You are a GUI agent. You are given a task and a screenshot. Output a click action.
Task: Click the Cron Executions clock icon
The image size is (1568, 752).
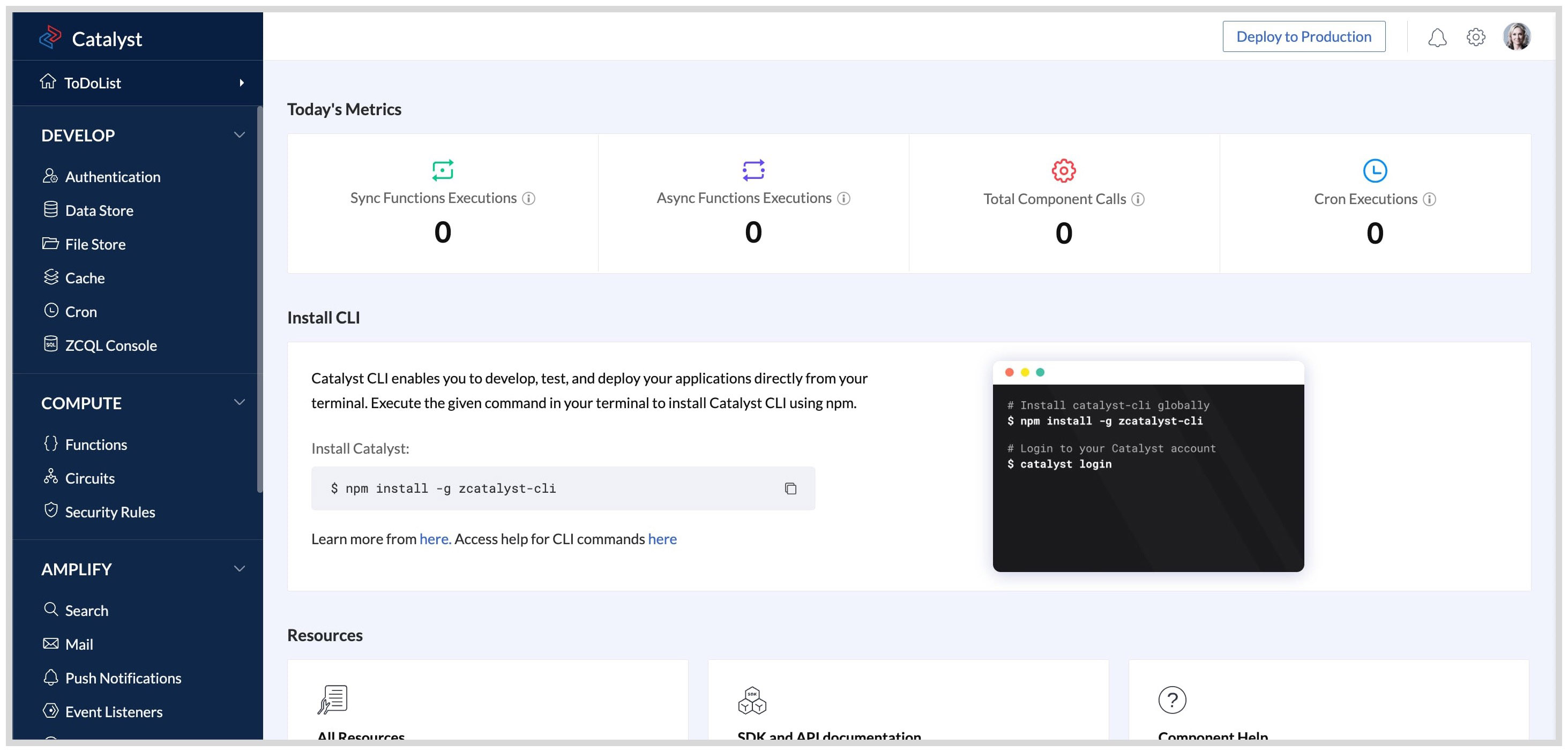pos(1375,170)
